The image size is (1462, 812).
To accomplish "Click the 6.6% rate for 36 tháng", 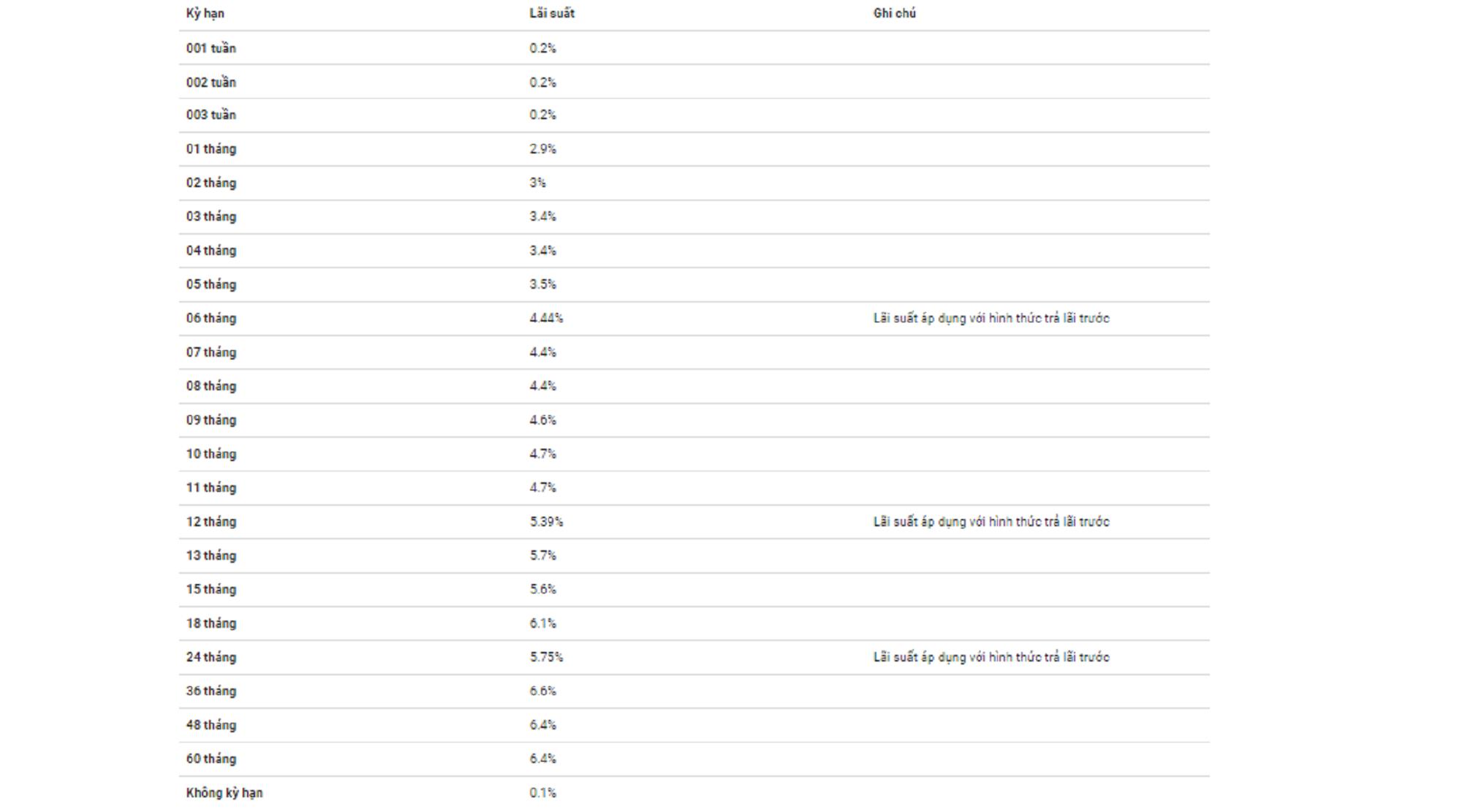I will pos(542,691).
